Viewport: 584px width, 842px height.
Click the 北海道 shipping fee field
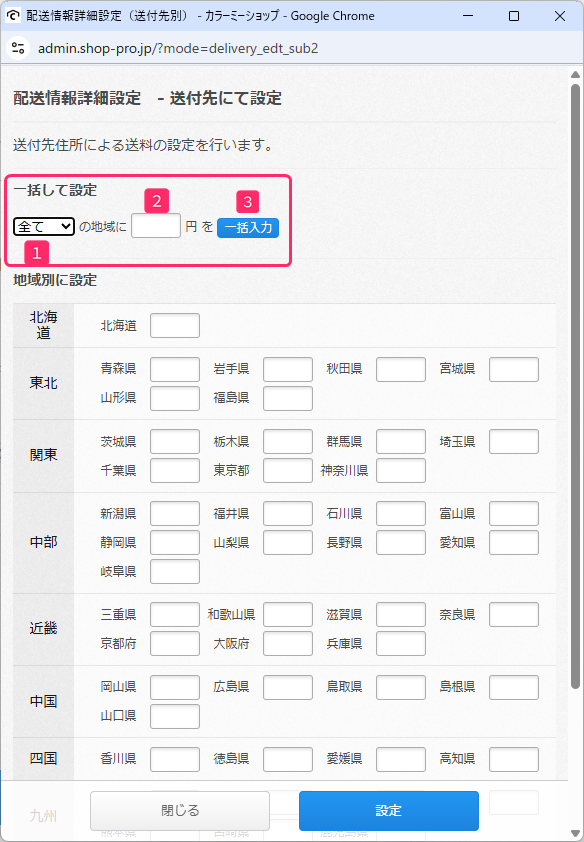(x=174, y=325)
